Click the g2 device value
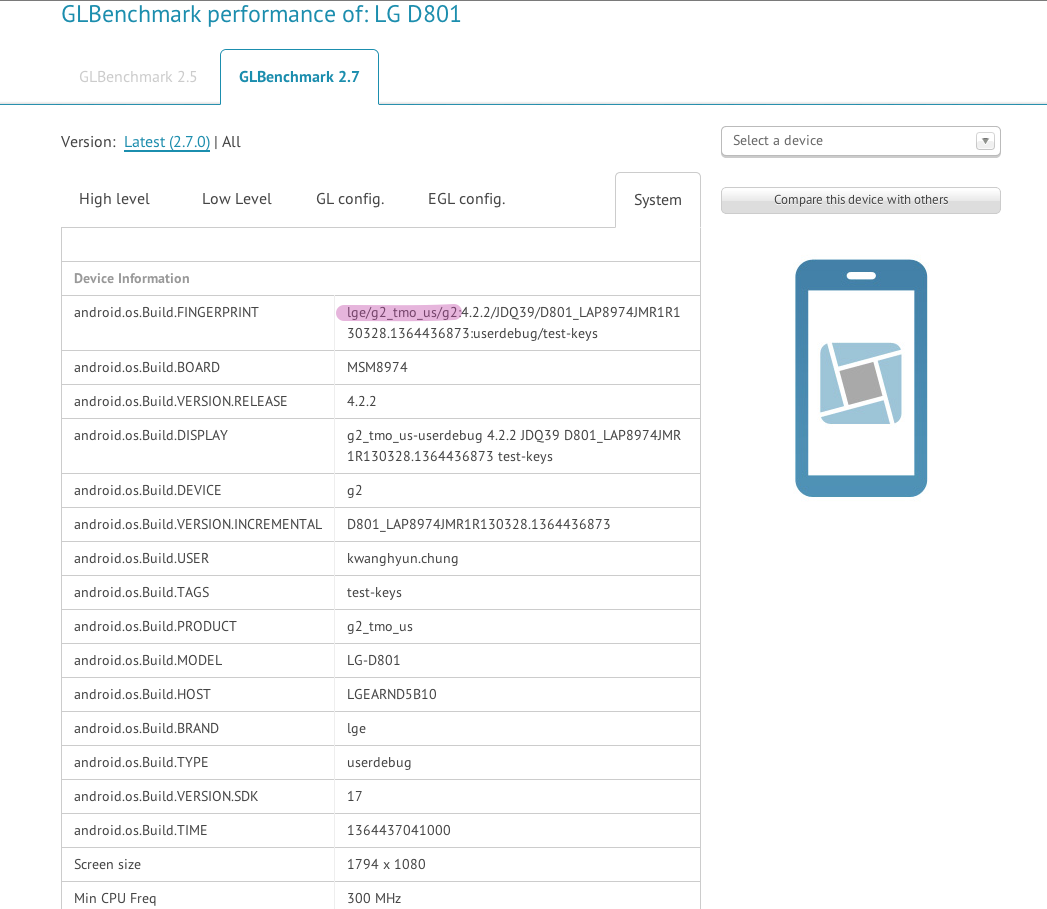This screenshot has height=909, width=1047. tap(355, 491)
